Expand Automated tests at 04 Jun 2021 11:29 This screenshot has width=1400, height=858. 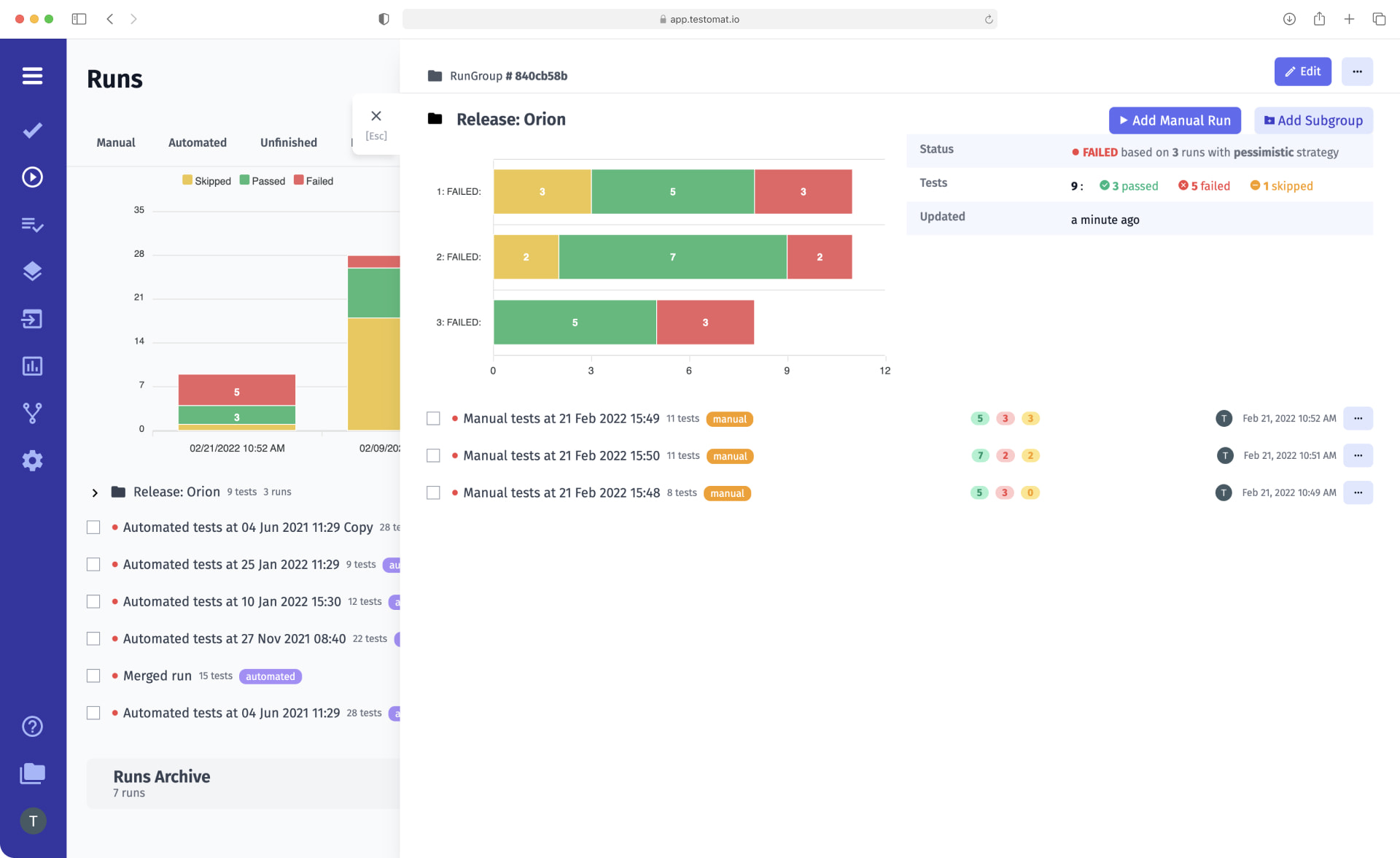click(x=231, y=713)
